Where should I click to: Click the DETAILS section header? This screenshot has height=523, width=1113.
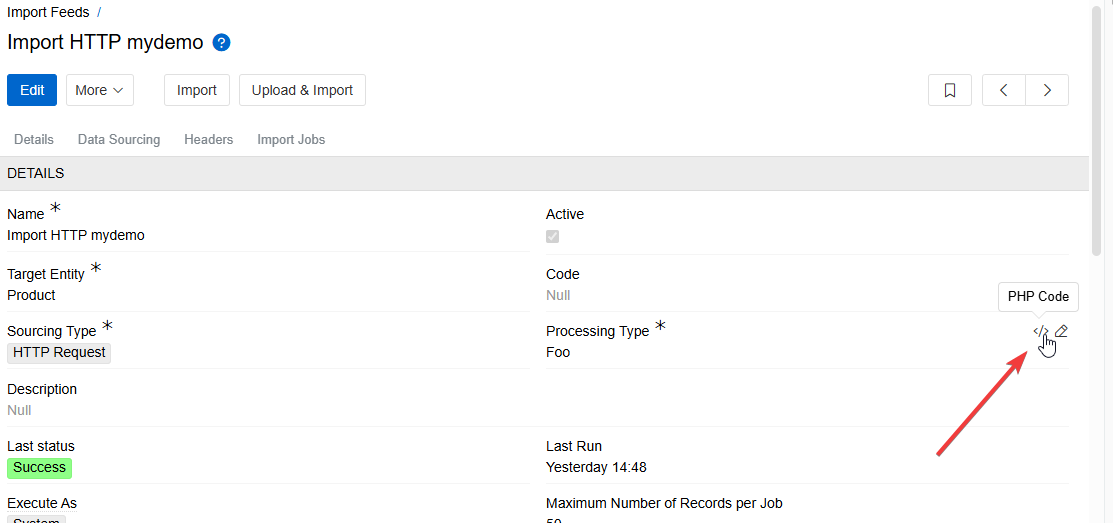[36, 174]
